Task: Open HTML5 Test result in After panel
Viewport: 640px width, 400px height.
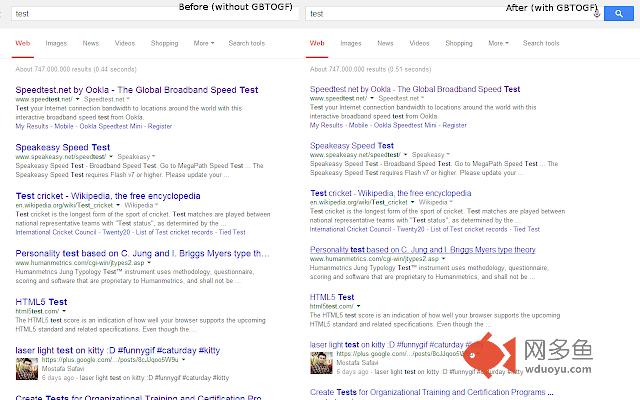Action: [x=332, y=297]
